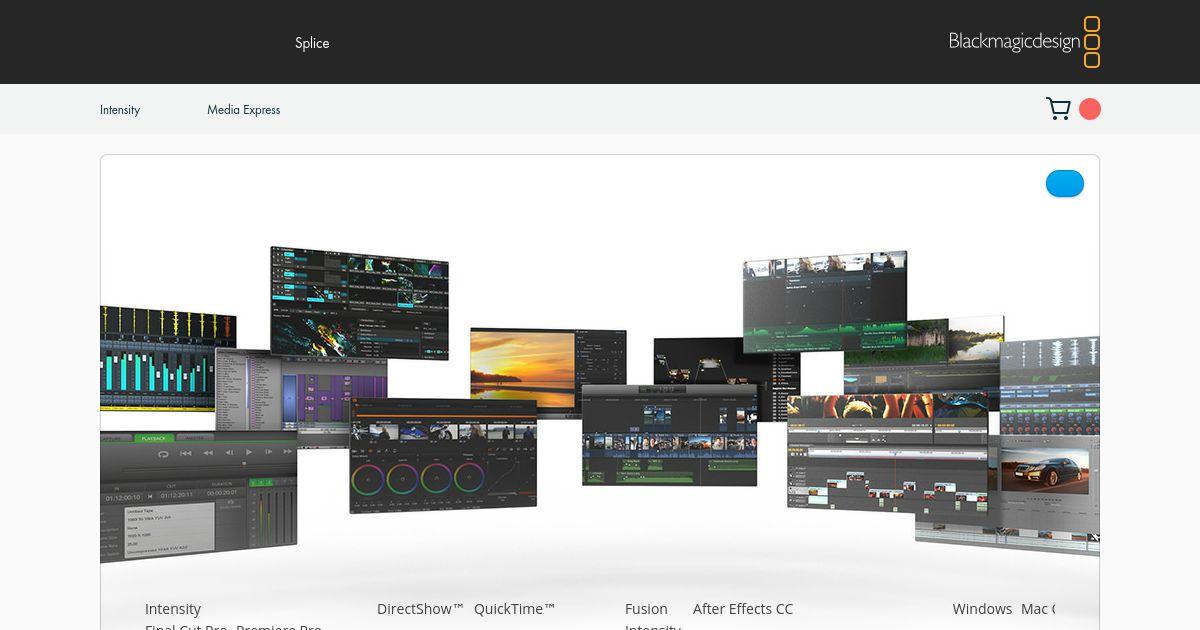The image size is (1200, 630).
Task: Click the QuickTime™ text
Action: pos(515,608)
